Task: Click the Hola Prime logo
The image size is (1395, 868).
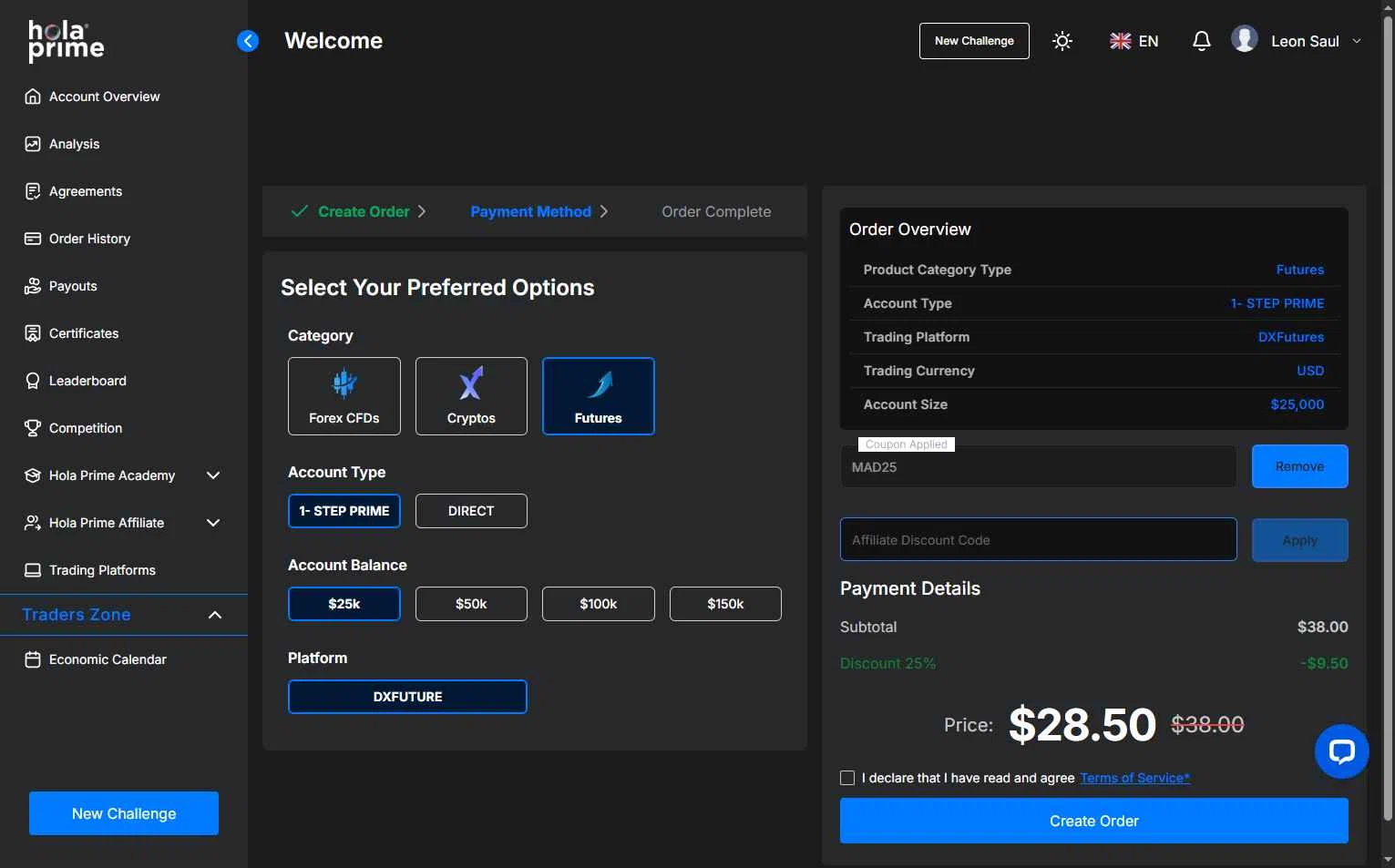Action: tap(66, 41)
